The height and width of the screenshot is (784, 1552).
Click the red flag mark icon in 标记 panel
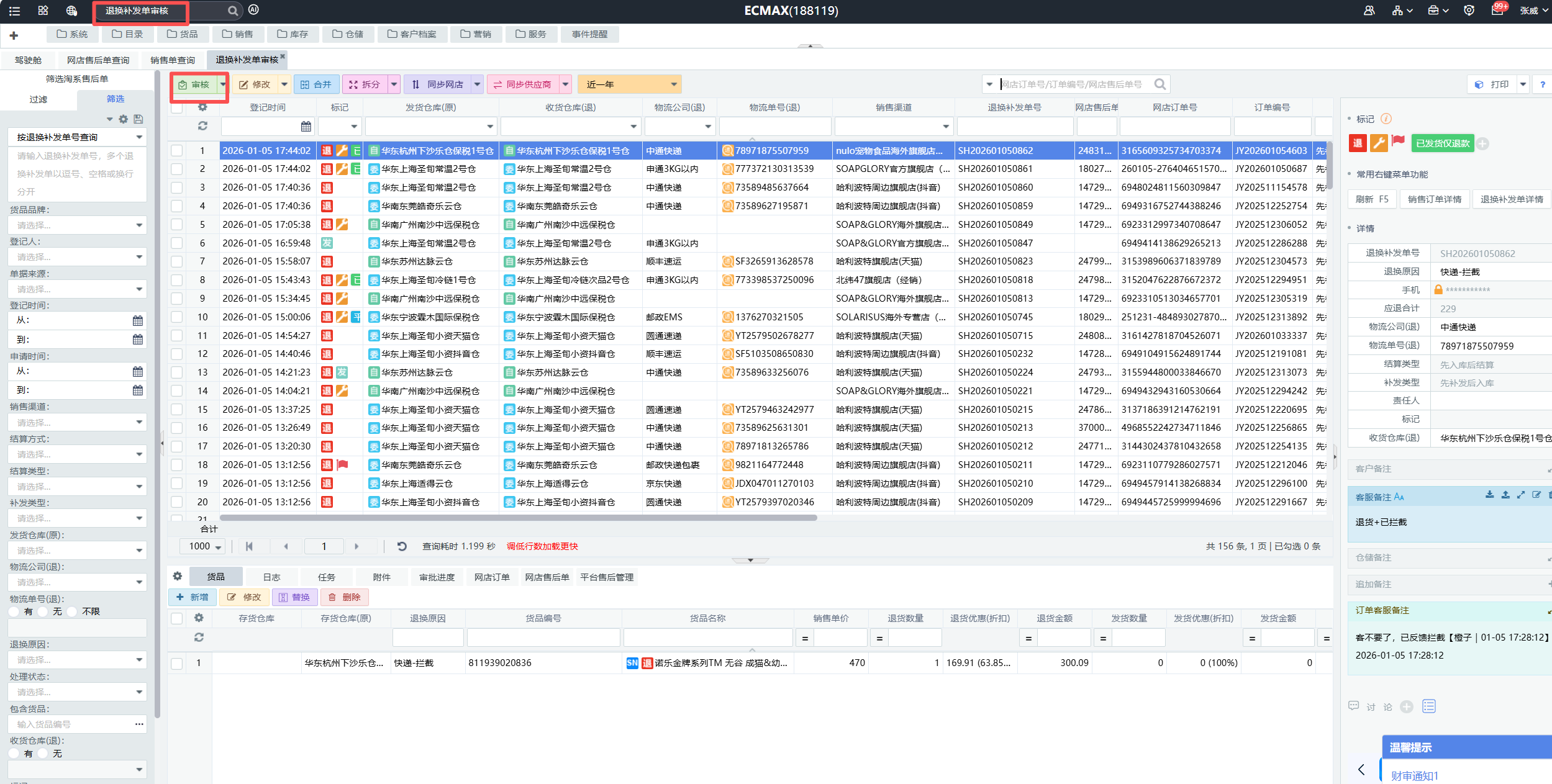click(x=1399, y=142)
